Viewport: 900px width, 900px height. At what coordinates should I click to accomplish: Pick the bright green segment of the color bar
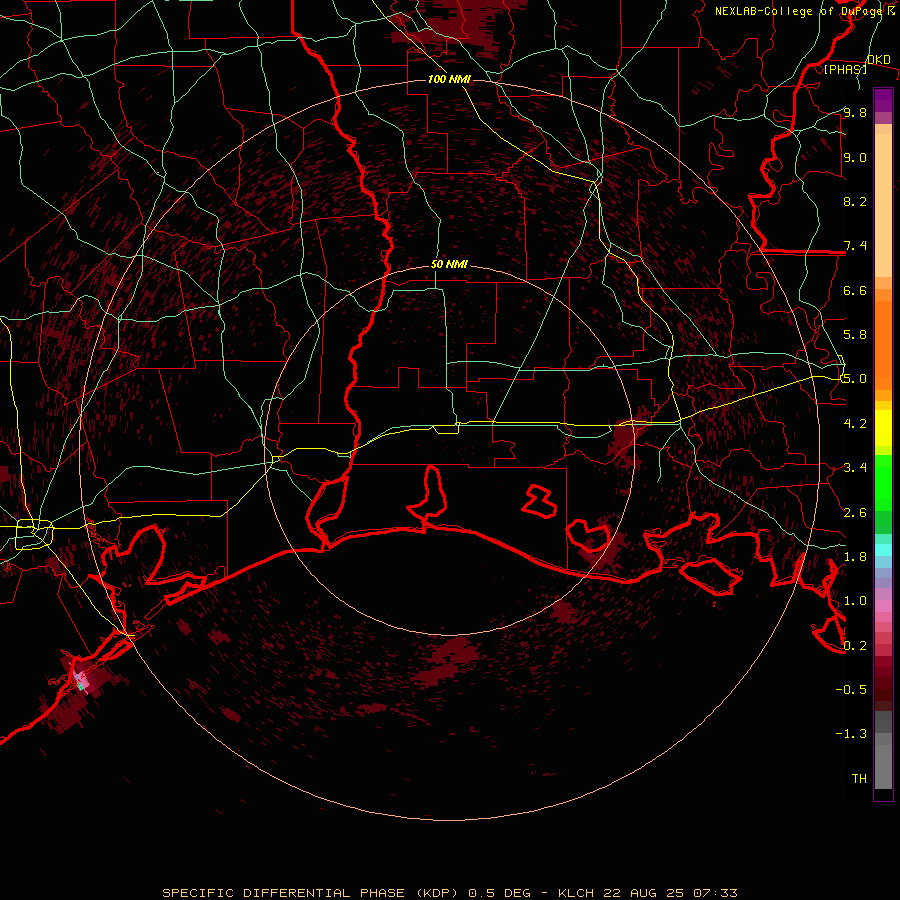click(883, 484)
